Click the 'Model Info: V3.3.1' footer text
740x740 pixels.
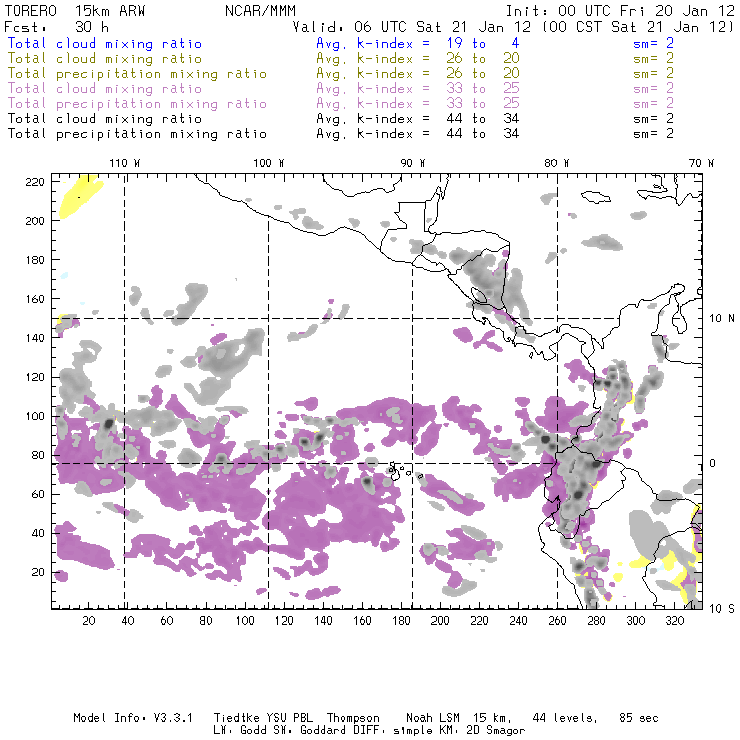[133, 718]
